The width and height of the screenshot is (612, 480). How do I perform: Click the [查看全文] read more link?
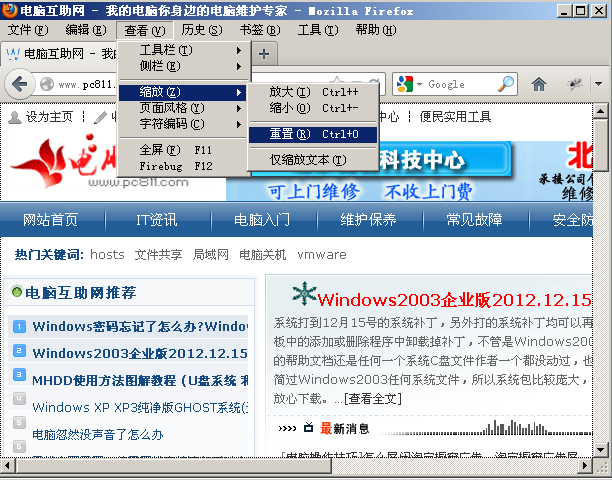point(373,399)
